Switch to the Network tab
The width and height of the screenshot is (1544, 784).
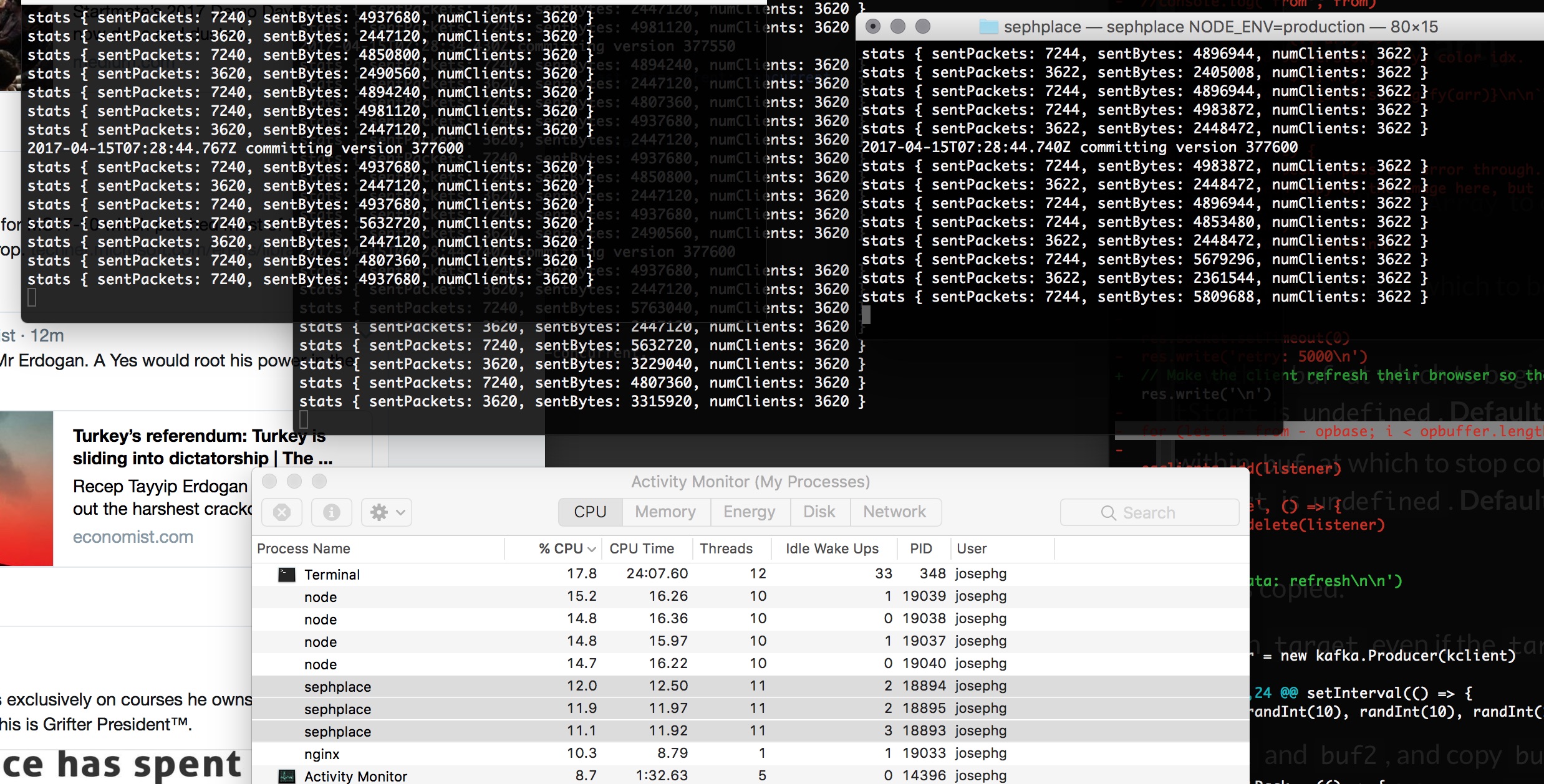[x=895, y=512]
